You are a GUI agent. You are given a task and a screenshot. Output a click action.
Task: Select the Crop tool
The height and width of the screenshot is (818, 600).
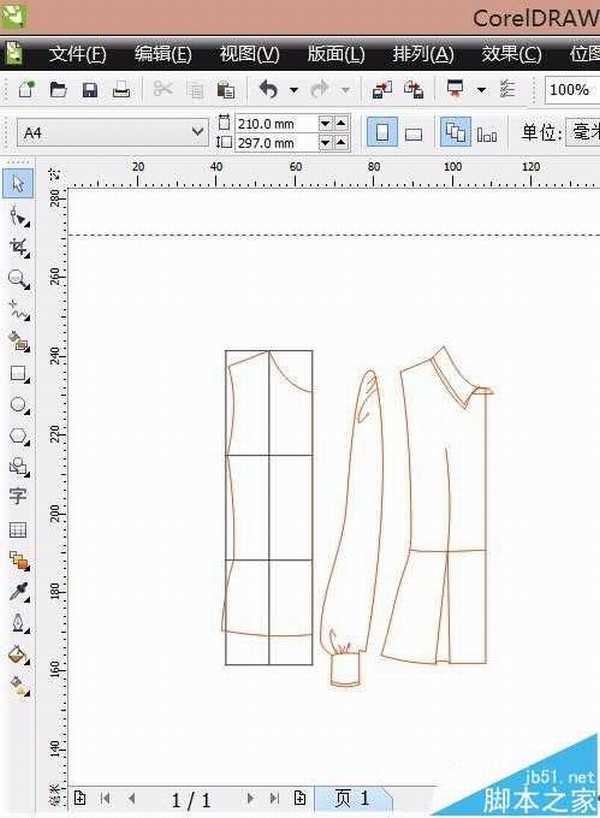click(x=18, y=247)
